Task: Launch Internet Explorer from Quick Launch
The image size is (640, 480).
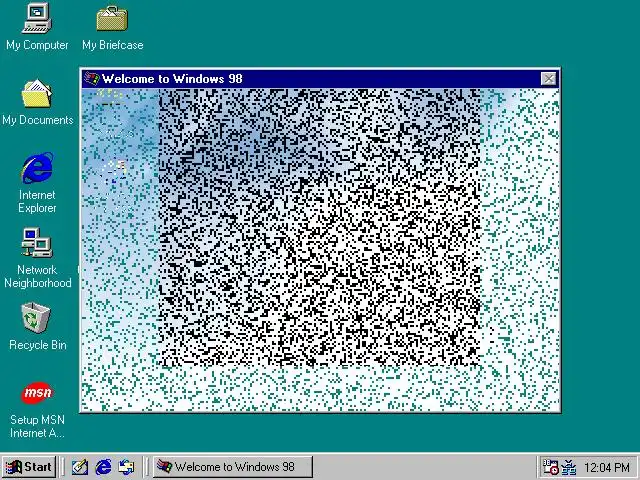Action: click(103, 467)
